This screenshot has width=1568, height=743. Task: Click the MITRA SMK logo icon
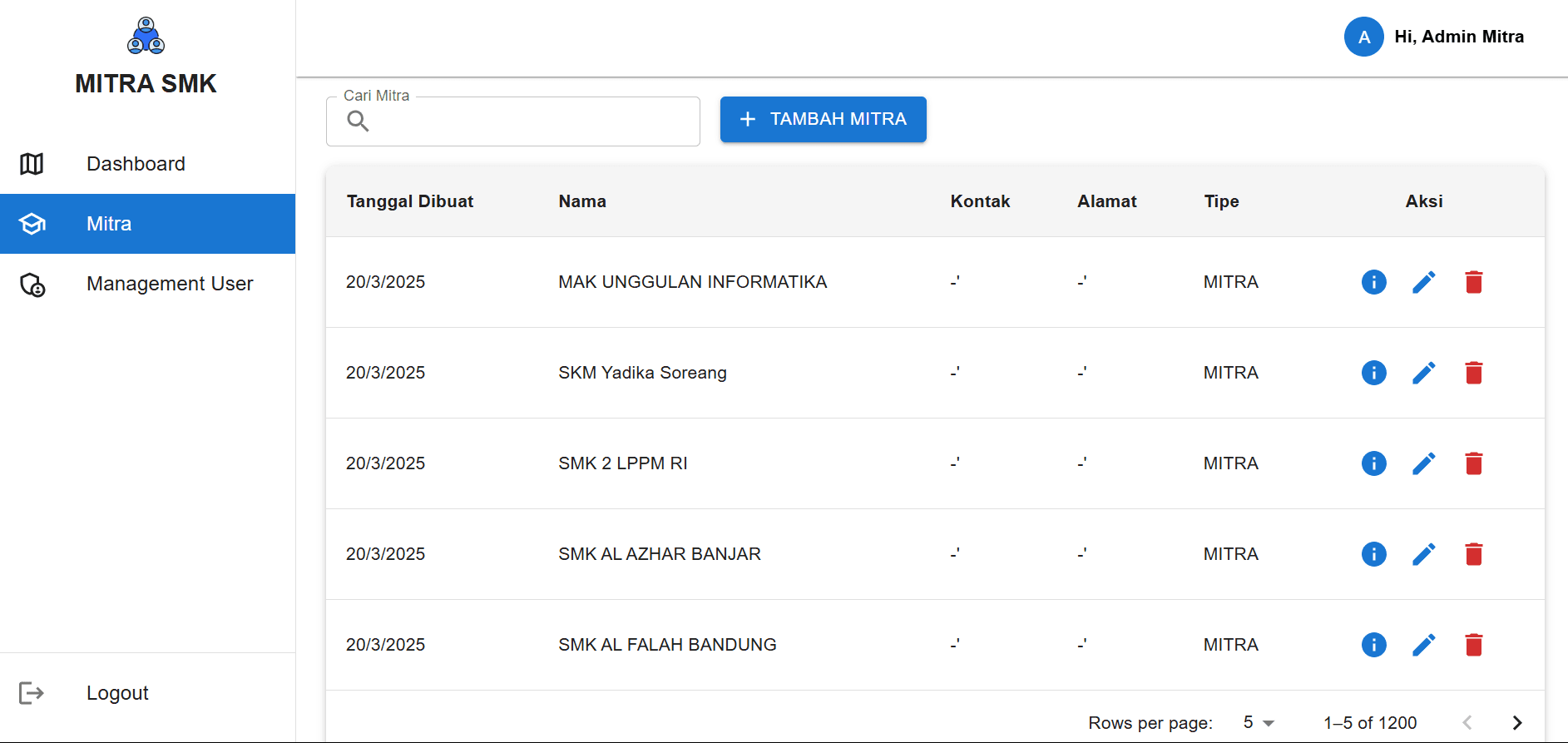click(146, 36)
